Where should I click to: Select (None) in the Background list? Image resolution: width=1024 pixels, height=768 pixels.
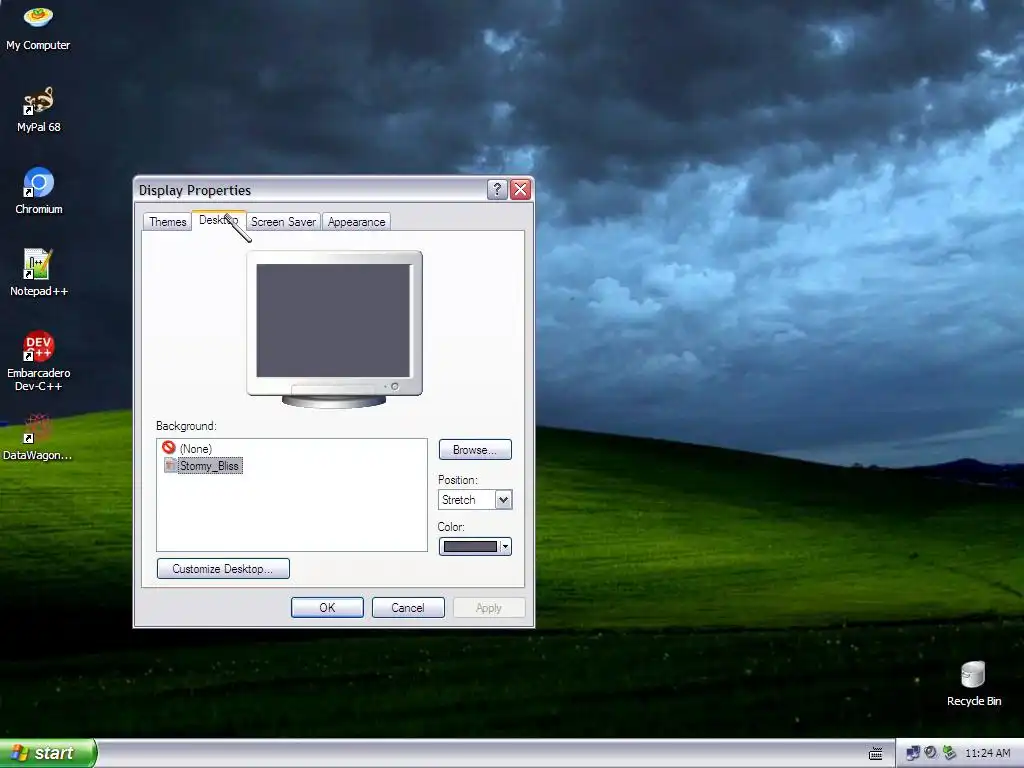[187, 448]
